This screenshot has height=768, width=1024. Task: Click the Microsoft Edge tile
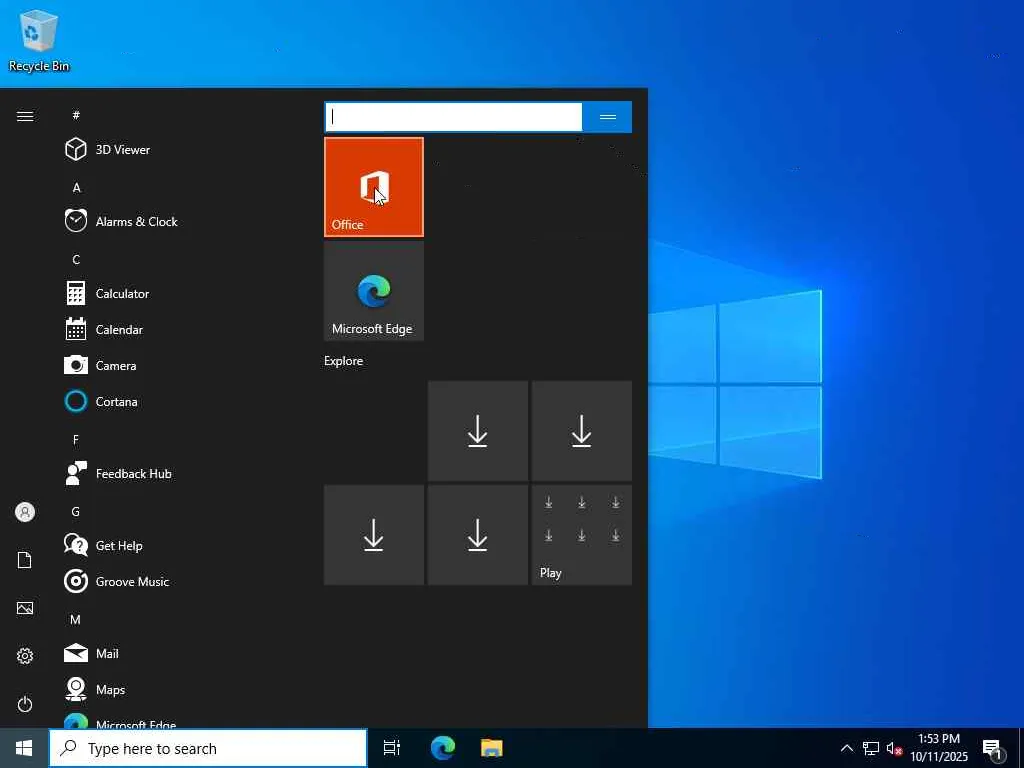[x=374, y=291]
